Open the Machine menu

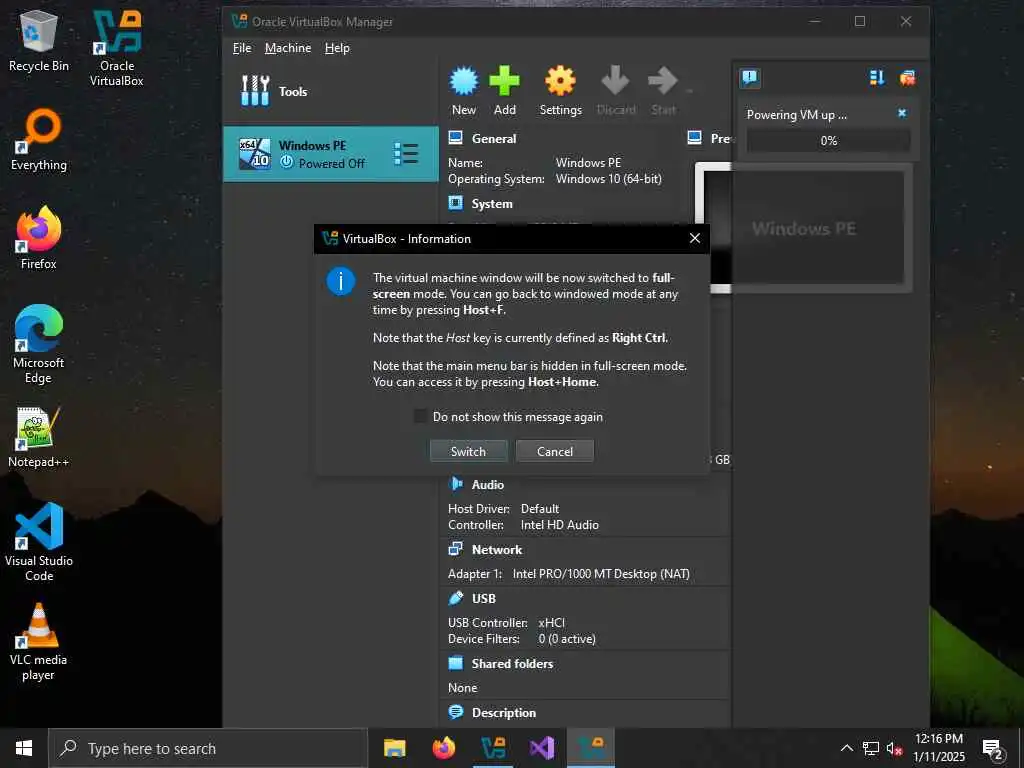click(288, 48)
